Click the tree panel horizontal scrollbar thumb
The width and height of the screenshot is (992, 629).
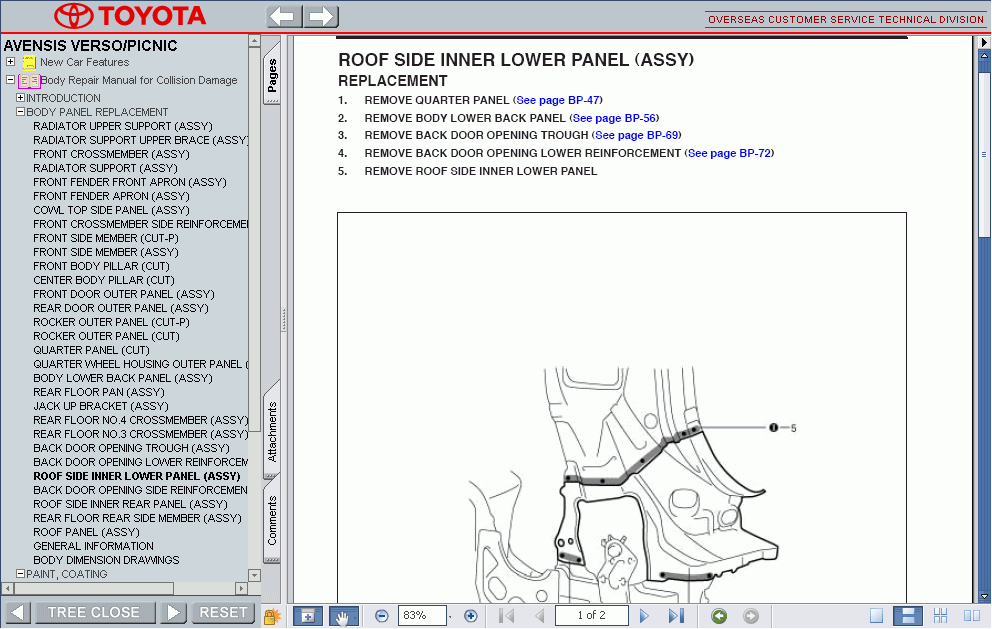click(x=94, y=589)
